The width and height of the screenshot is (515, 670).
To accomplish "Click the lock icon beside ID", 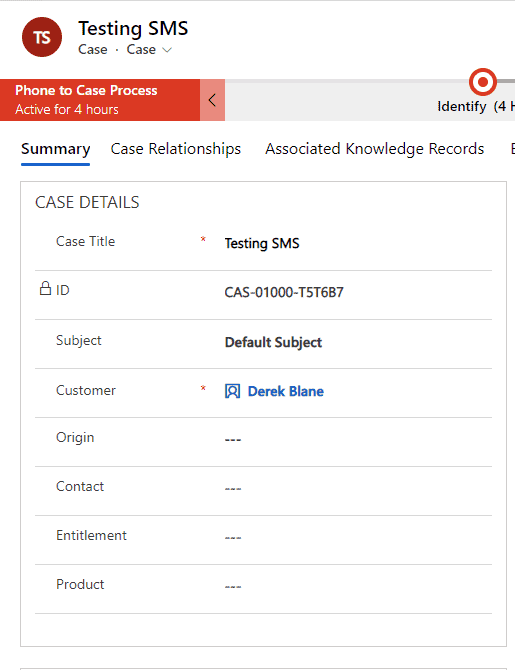I will (x=45, y=288).
